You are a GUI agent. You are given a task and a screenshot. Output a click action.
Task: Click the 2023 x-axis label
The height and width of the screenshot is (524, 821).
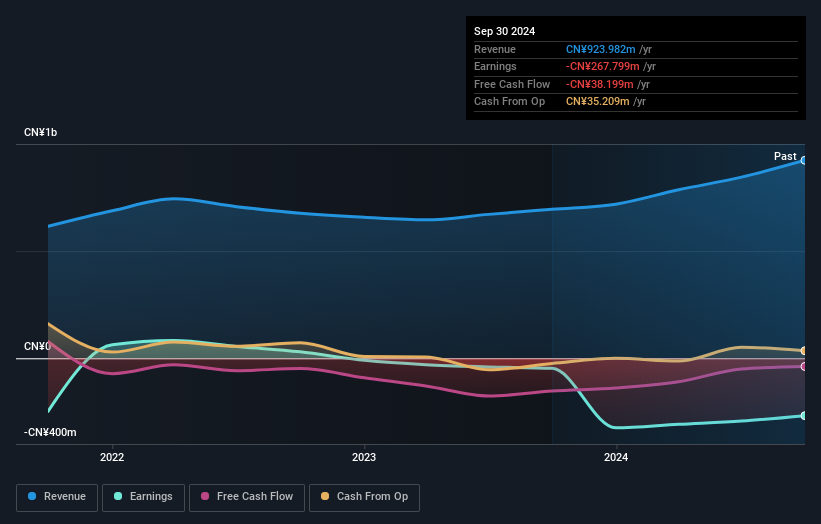coord(364,458)
